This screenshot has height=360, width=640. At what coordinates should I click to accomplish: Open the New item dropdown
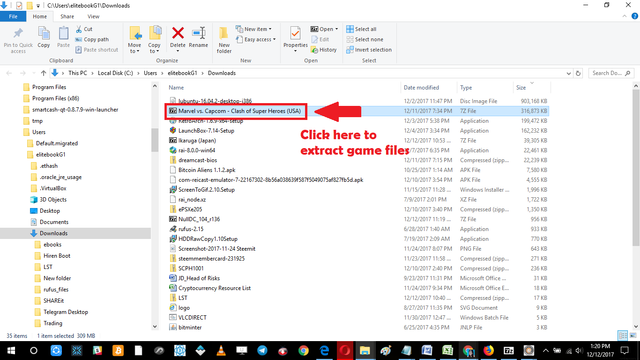tap(254, 29)
